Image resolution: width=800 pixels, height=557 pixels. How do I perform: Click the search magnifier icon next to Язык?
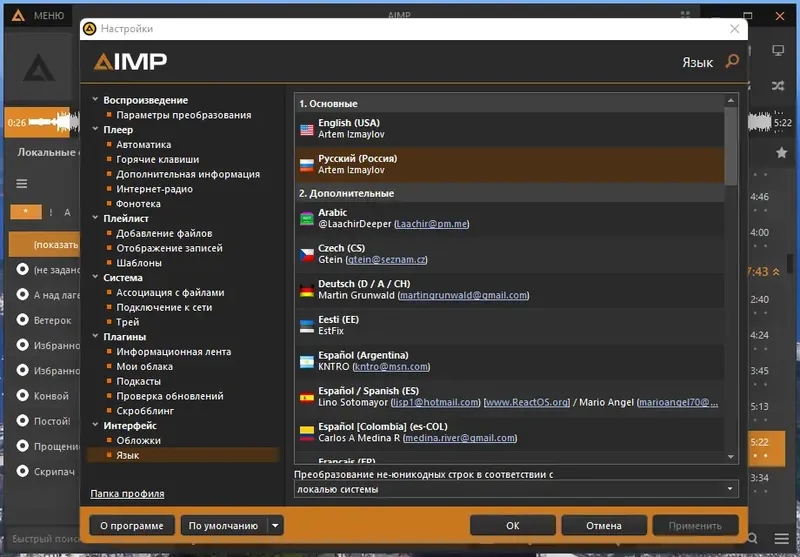tap(732, 61)
